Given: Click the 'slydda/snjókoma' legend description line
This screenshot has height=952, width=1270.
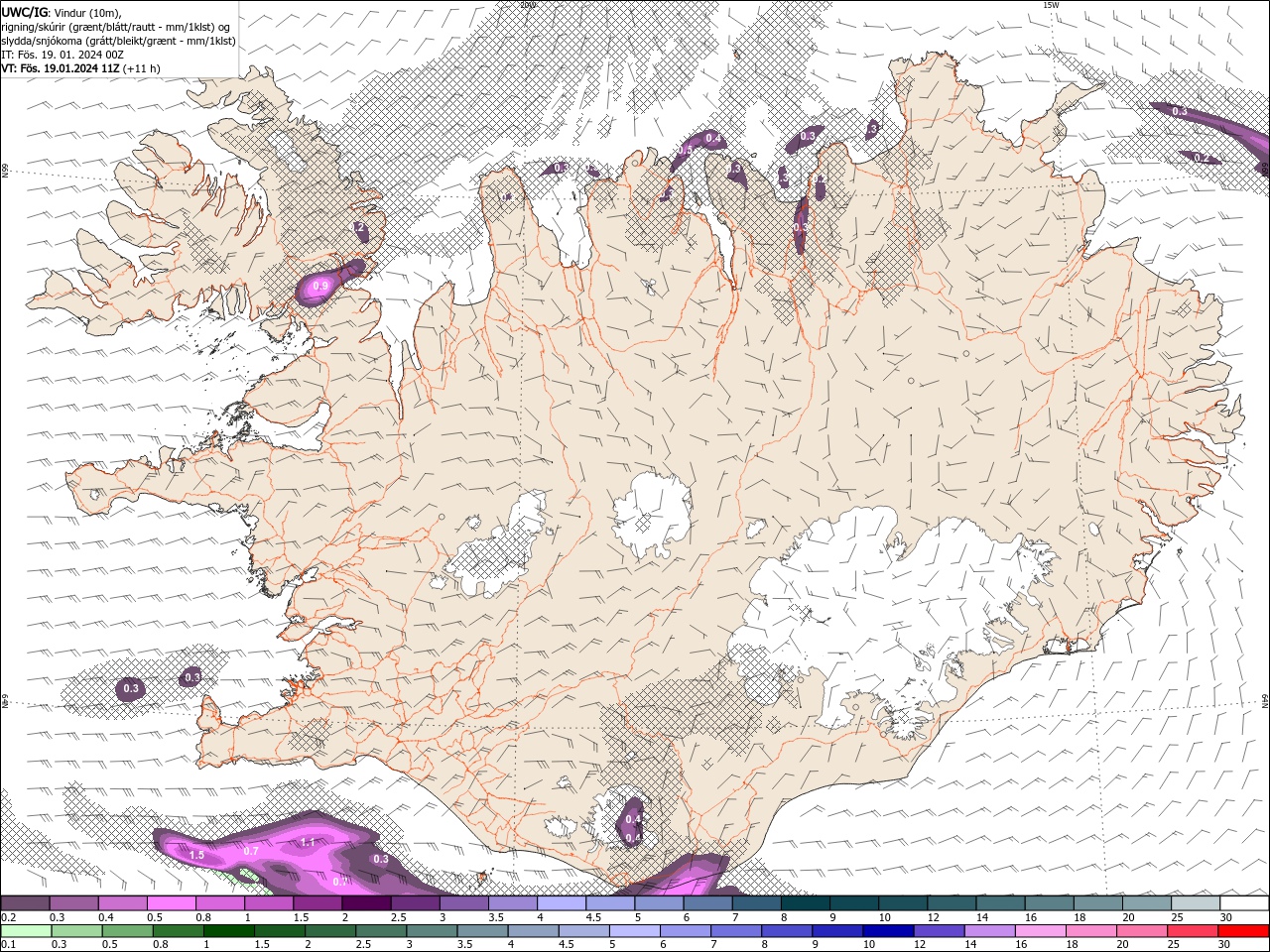Looking at the screenshot, I should click(119, 40).
